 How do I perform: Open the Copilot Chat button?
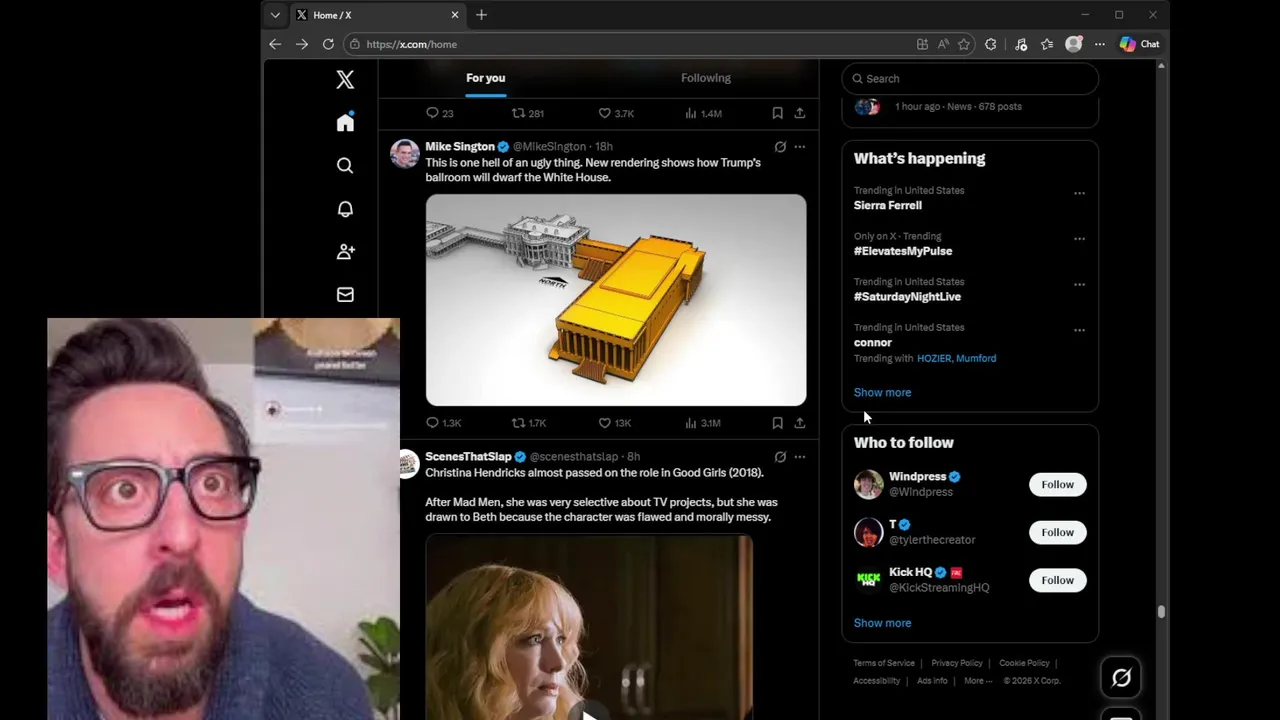click(x=1139, y=44)
